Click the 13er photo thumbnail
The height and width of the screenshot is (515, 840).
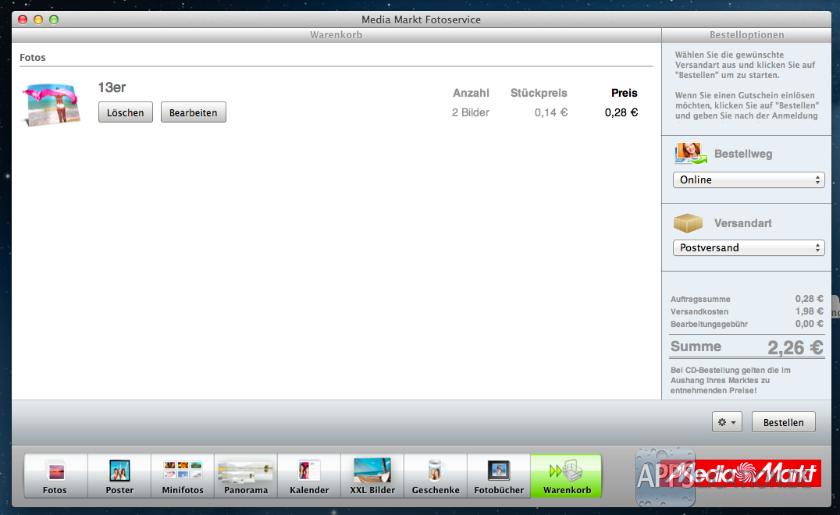tap(51, 104)
